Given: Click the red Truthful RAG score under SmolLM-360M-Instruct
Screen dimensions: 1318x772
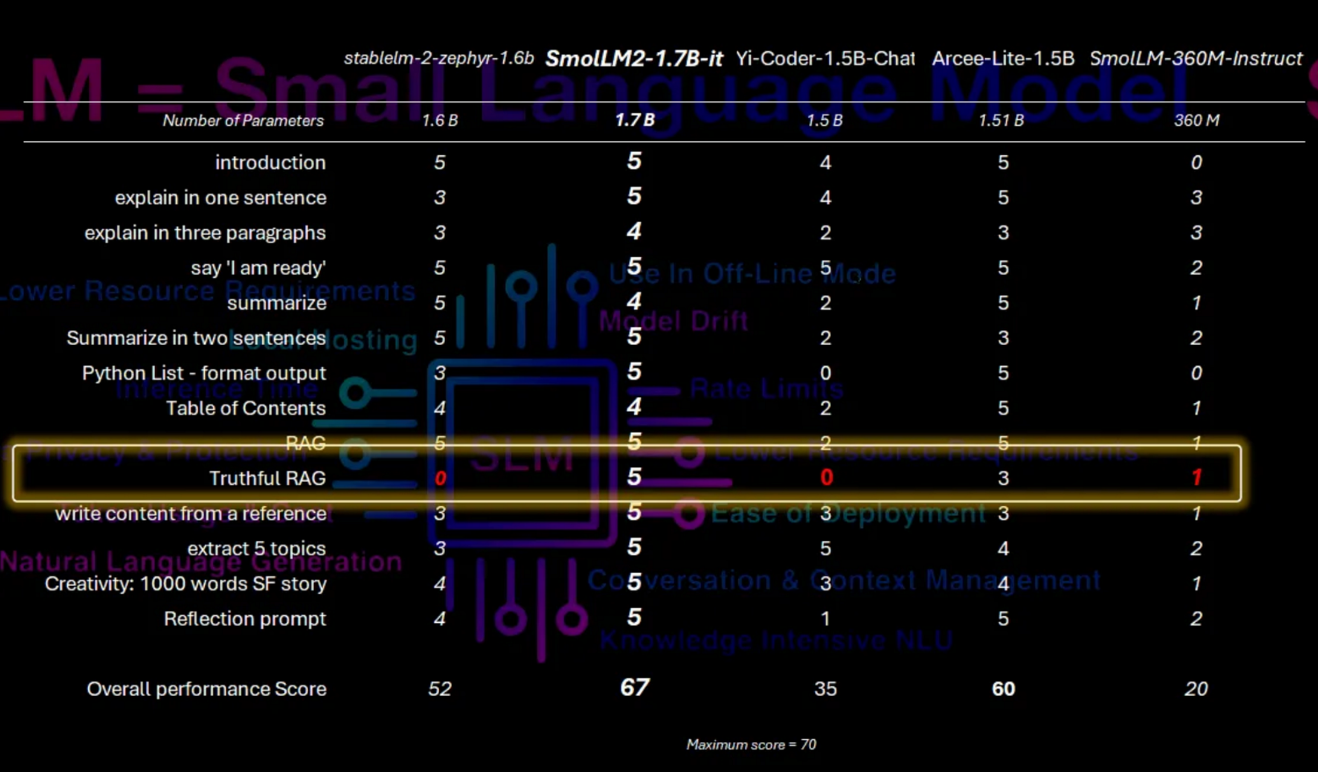Looking at the screenshot, I should (1196, 478).
